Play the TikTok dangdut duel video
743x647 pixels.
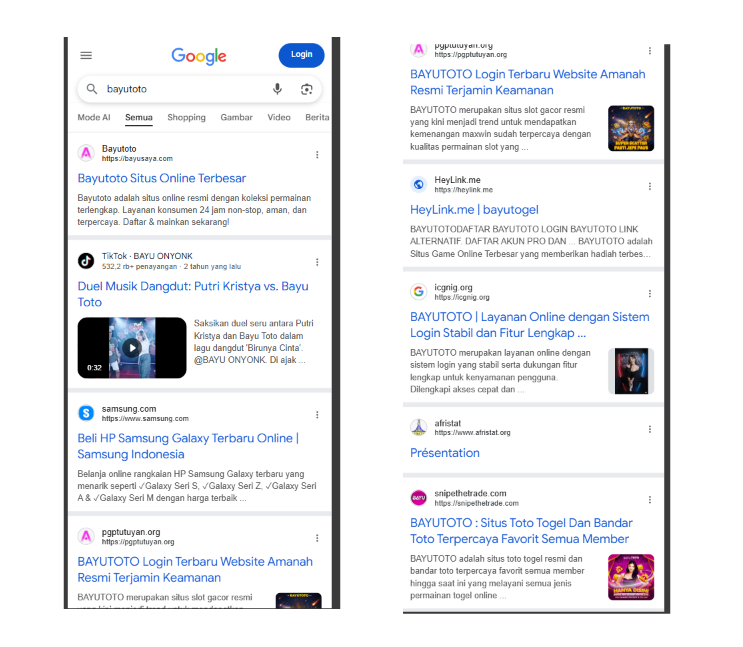pyautogui.click(x=132, y=348)
